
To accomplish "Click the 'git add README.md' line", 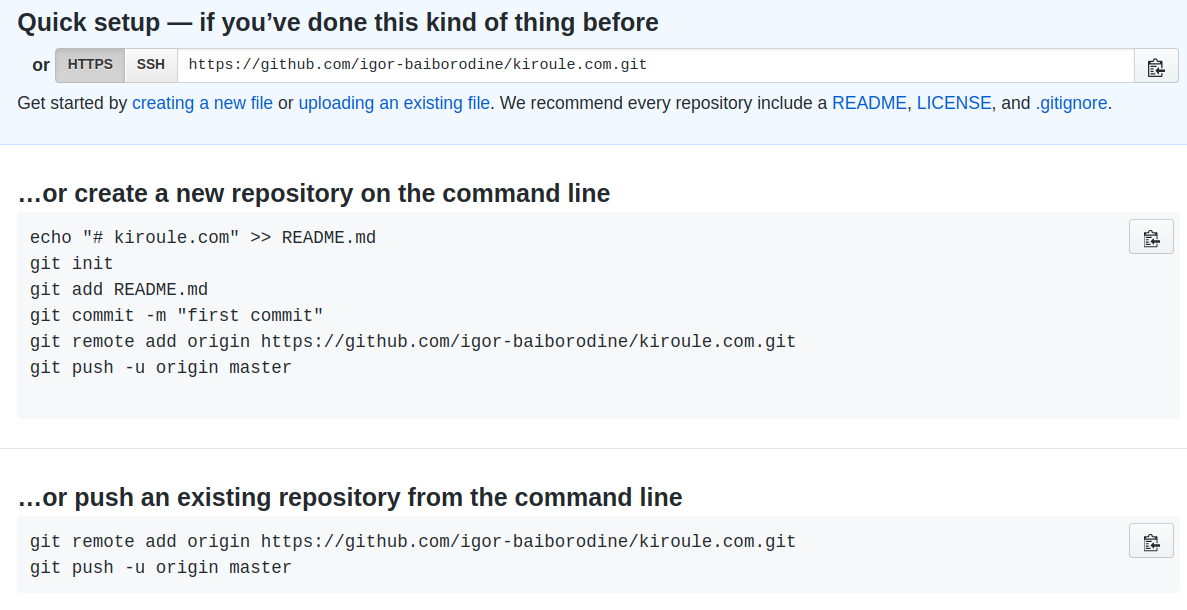I will (x=119, y=290).
